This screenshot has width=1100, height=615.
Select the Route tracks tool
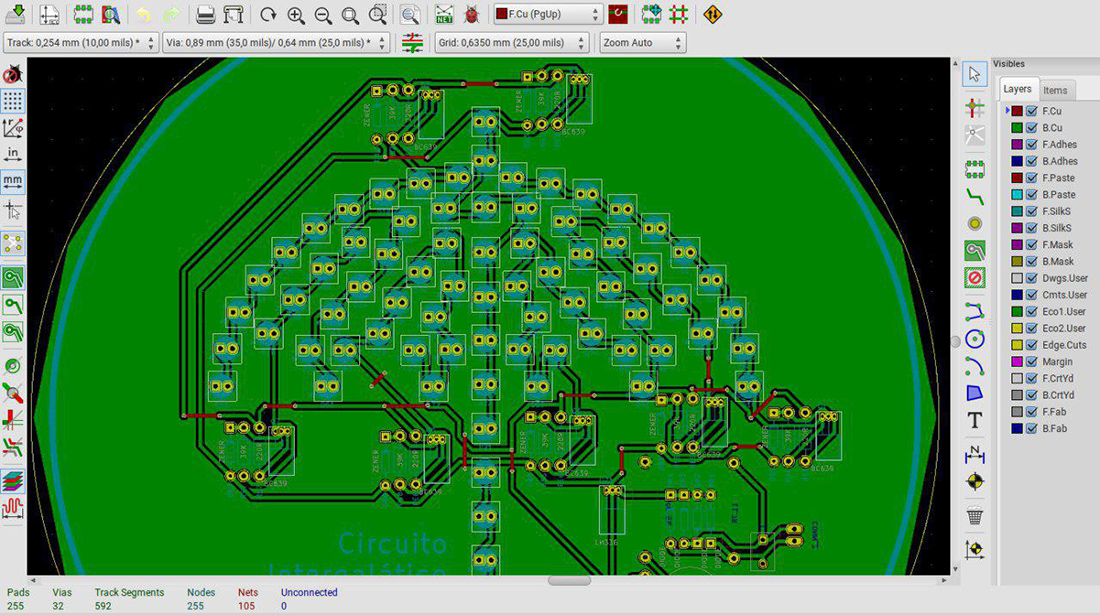(x=974, y=196)
